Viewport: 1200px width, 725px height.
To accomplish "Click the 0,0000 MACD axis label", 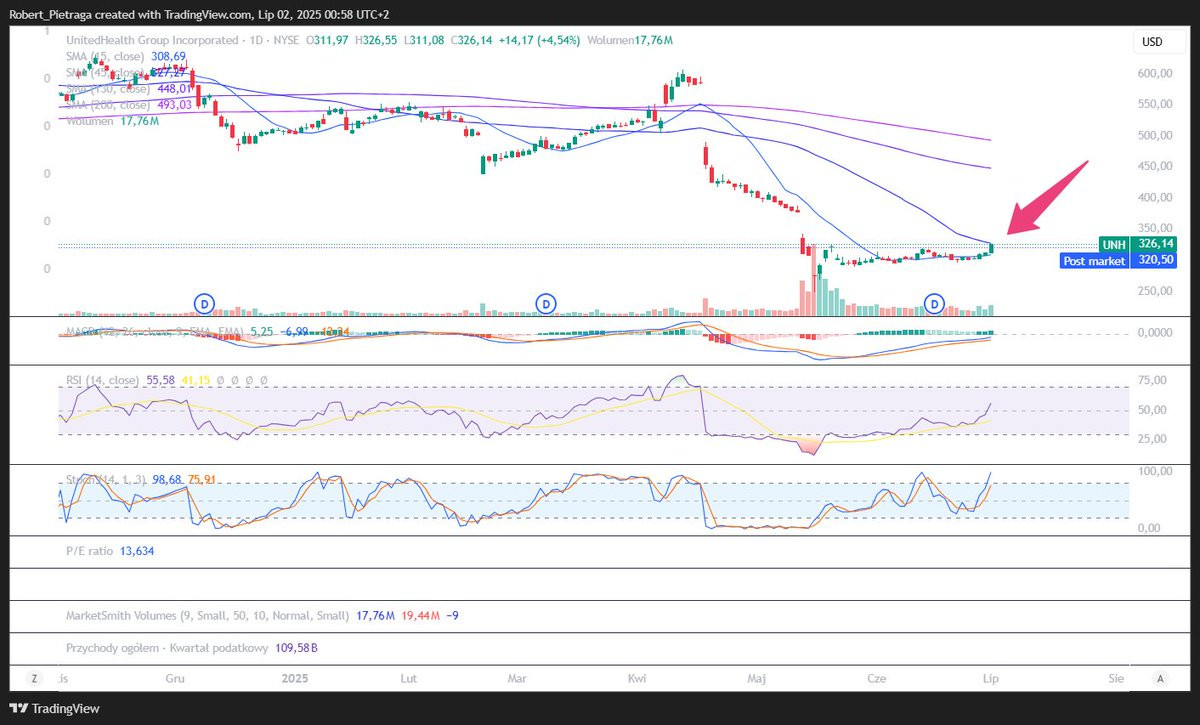I will click(1153, 333).
